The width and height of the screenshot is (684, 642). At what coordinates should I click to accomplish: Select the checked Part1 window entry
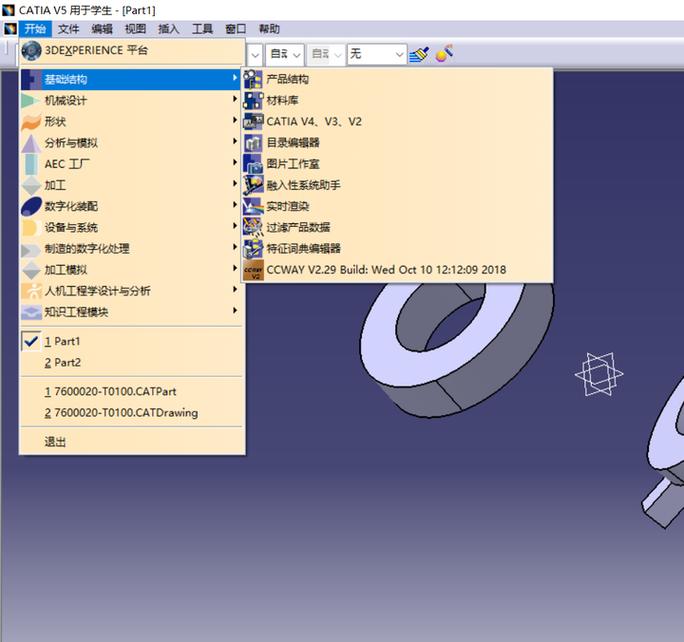pos(66,341)
